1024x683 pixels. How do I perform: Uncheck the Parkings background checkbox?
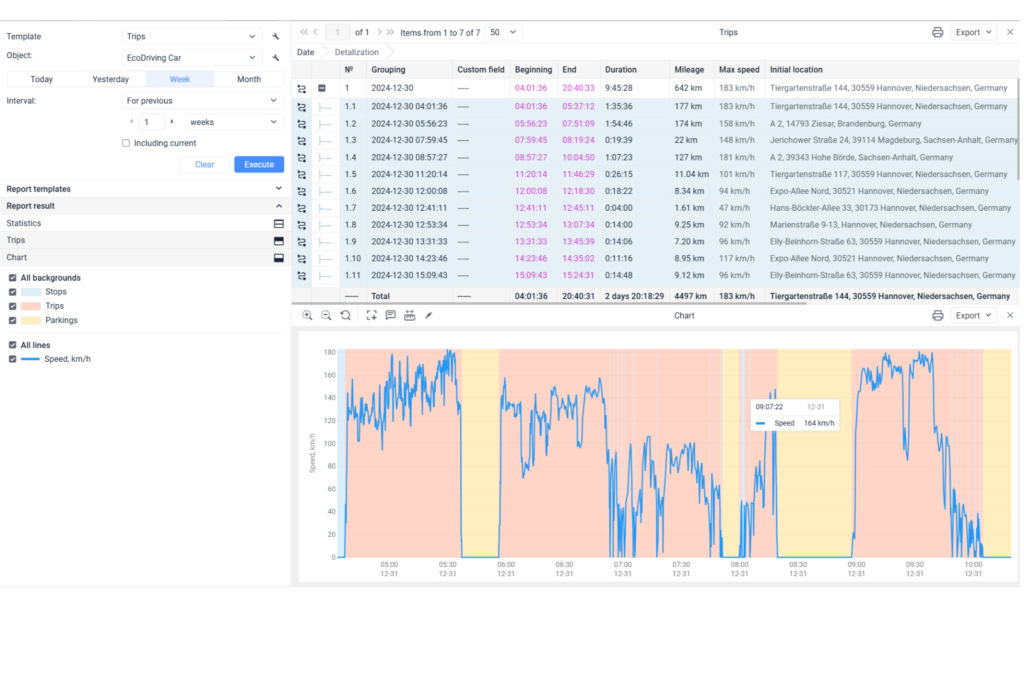pos(12,320)
